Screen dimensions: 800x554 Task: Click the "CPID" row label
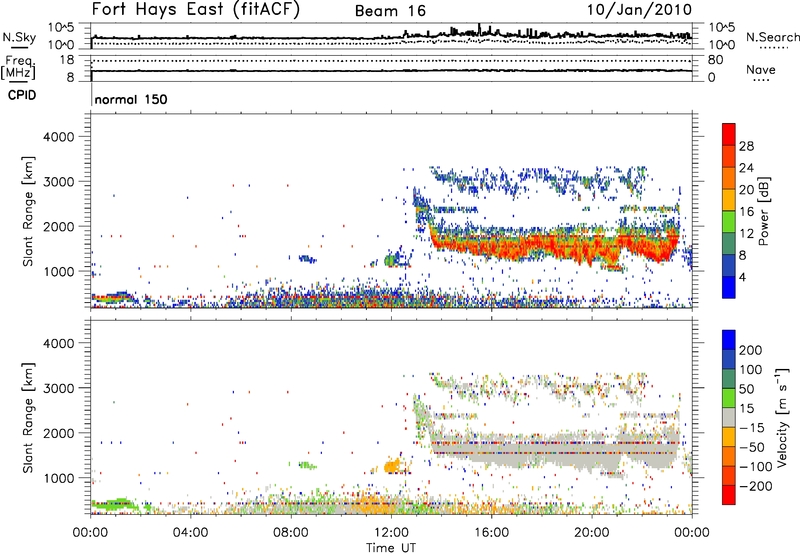coord(22,95)
